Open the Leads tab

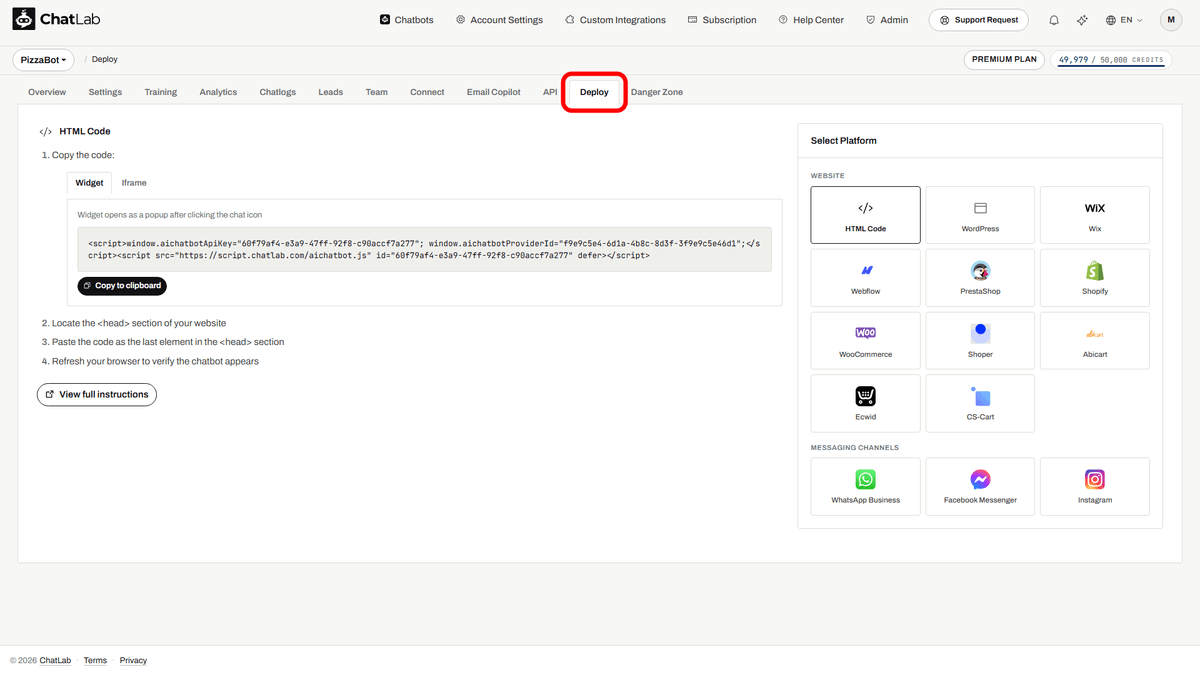click(331, 92)
